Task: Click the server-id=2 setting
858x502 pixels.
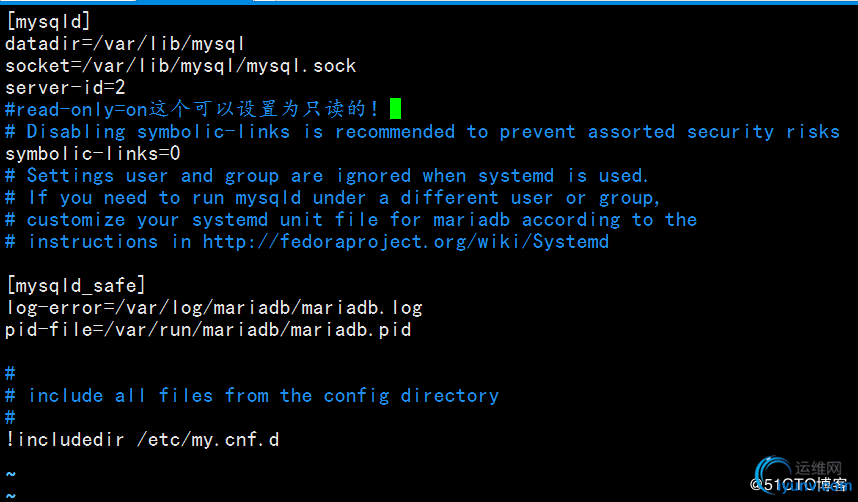Action: point(65,88)
